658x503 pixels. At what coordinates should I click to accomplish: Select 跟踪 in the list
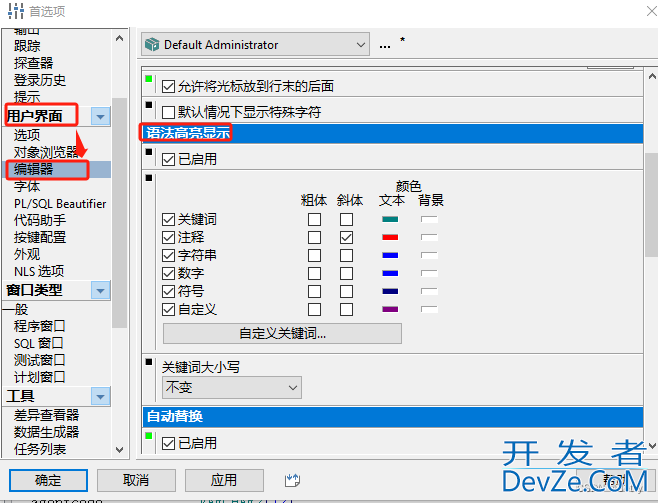pos(27,46)
